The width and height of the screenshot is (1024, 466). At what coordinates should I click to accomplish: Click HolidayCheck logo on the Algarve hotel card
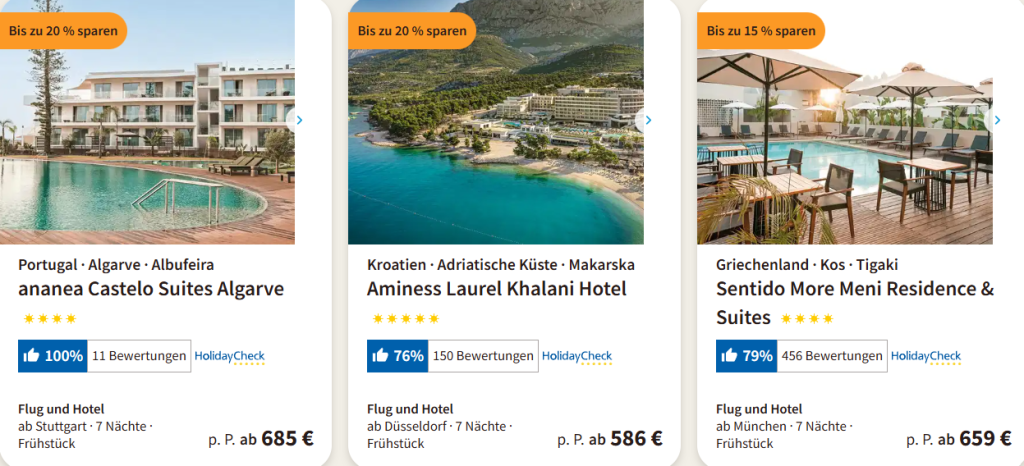[x=229, y=356]
